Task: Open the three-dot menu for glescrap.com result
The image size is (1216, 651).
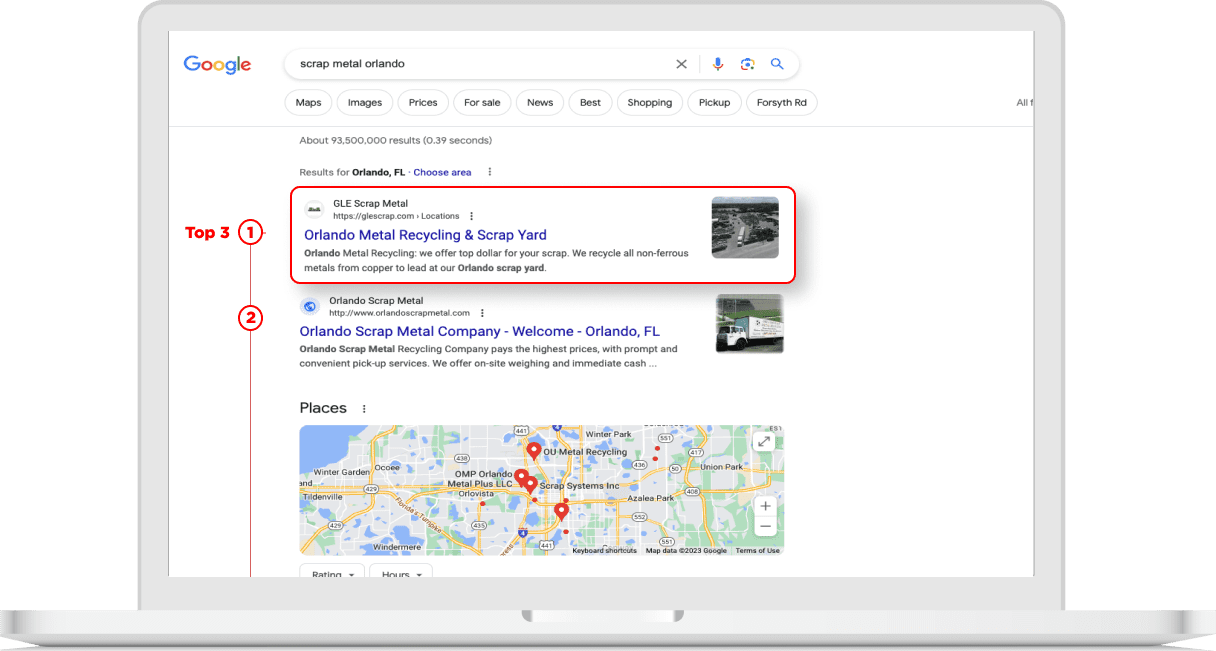Action: point(472,216)
